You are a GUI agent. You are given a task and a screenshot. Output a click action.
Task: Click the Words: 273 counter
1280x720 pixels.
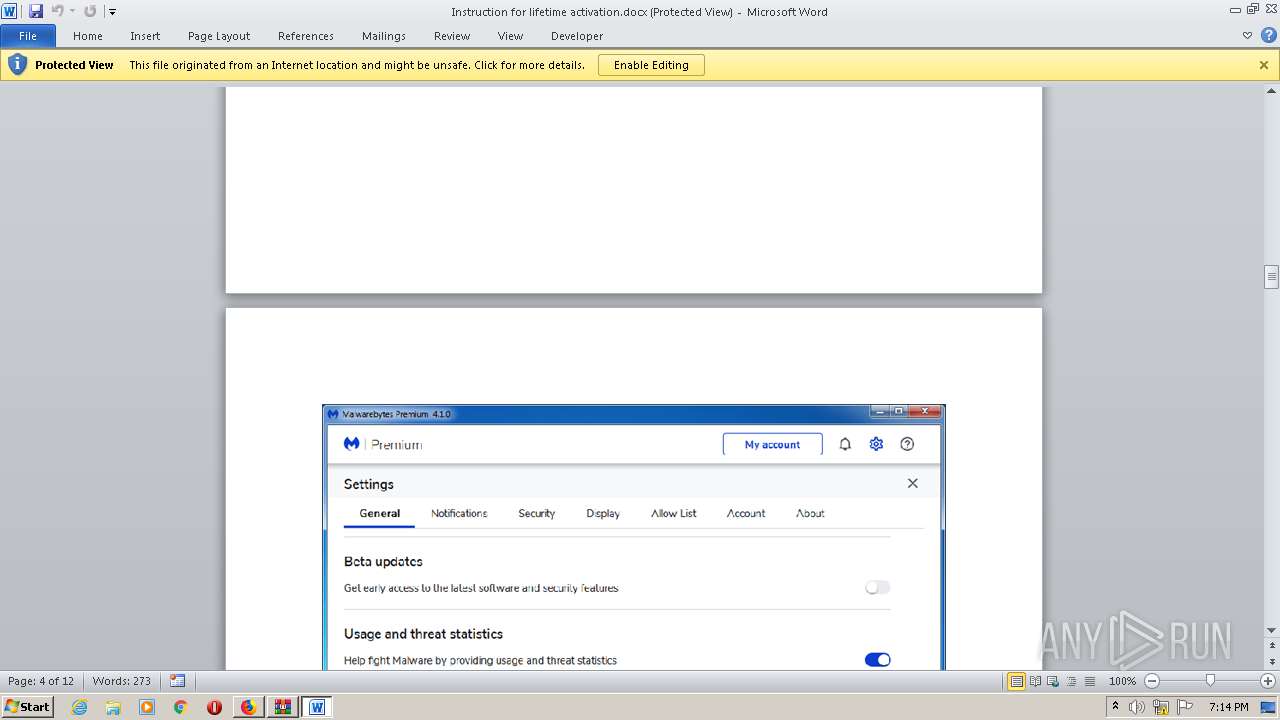[x=121, y=681]
